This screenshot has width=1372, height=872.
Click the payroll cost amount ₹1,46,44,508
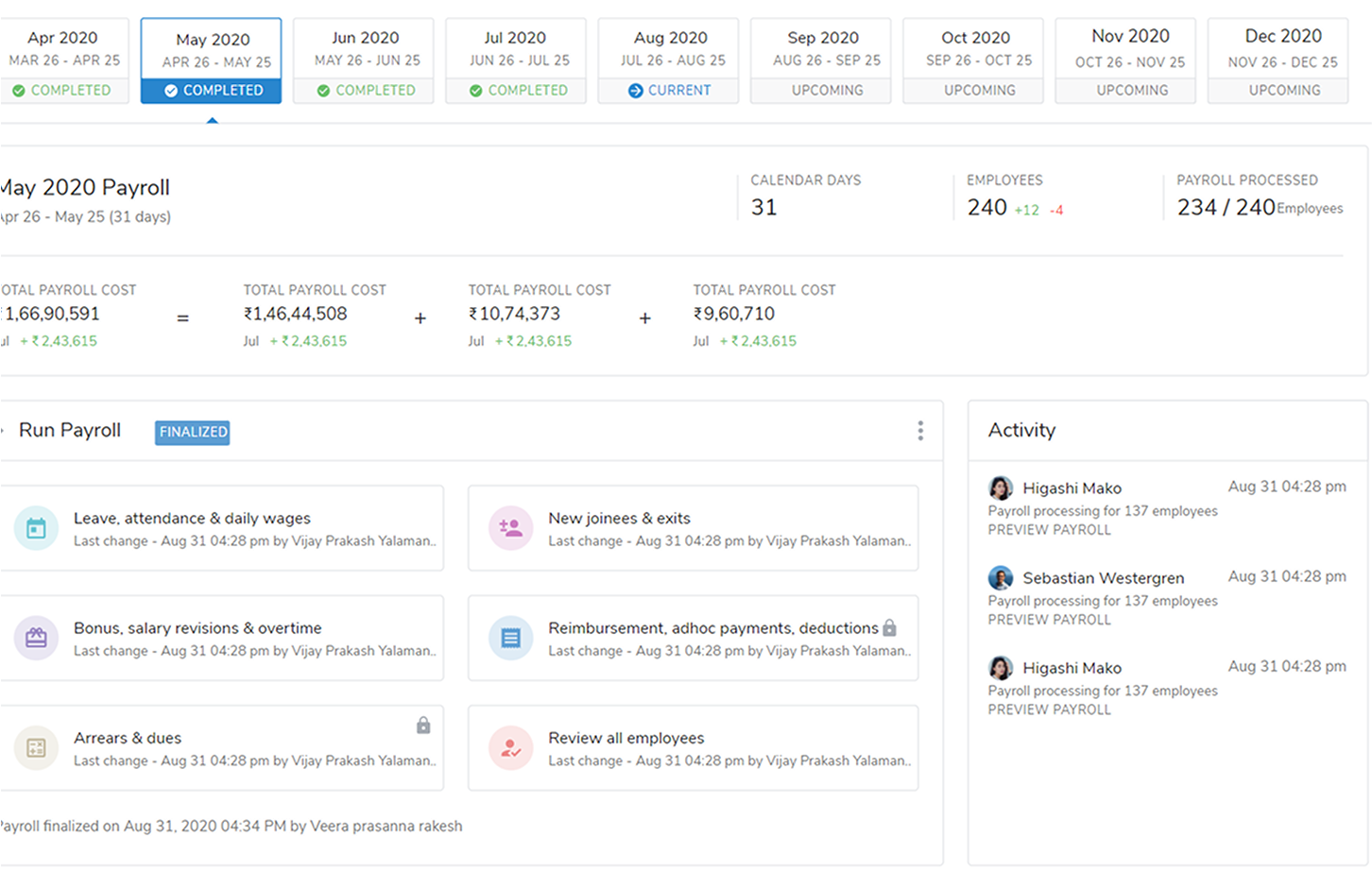pyautogui.click(x=295, y=314)
